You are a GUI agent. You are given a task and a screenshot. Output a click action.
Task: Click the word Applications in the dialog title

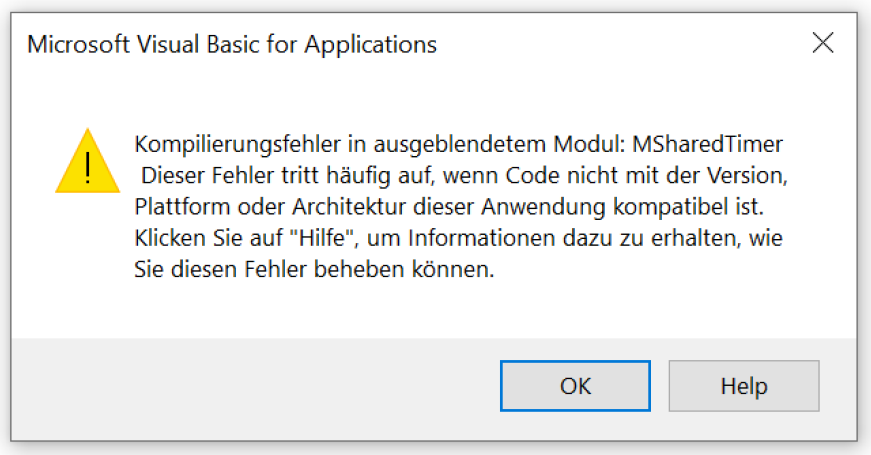pyautogui.click(x=371, y=46)
